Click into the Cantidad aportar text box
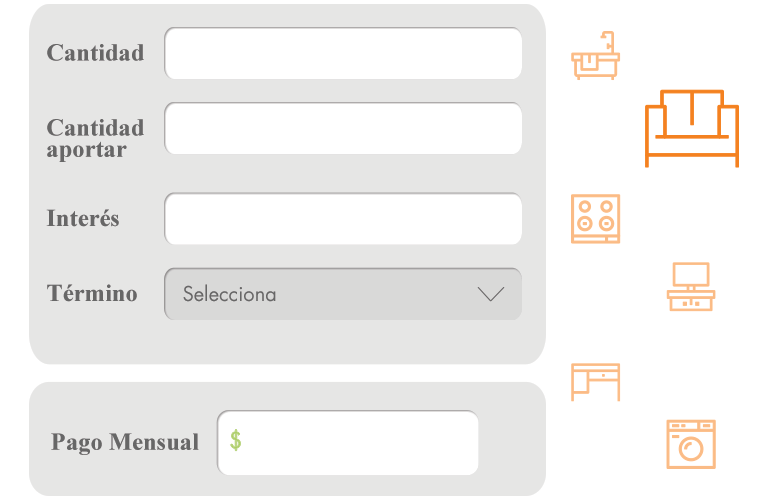 tap(343, 129)
